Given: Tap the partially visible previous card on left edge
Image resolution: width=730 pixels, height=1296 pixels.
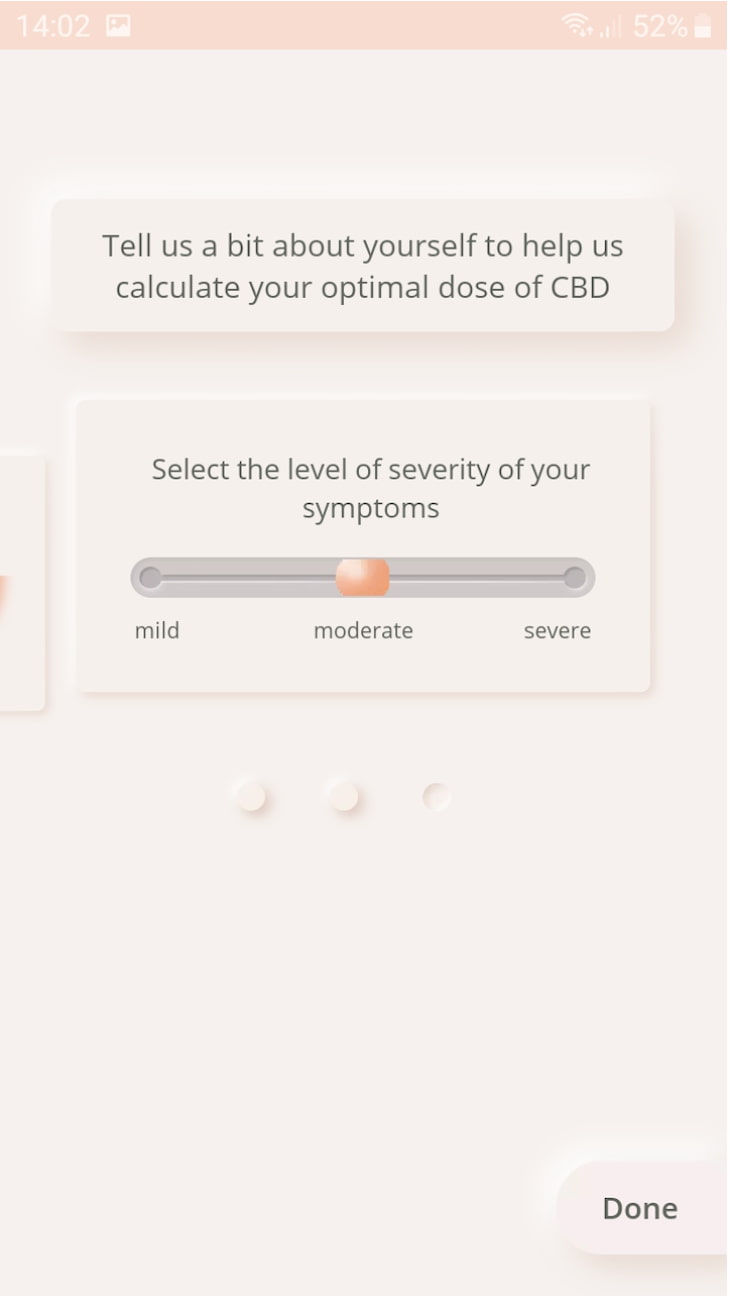Looking at the screenshot, I should 20,584.
